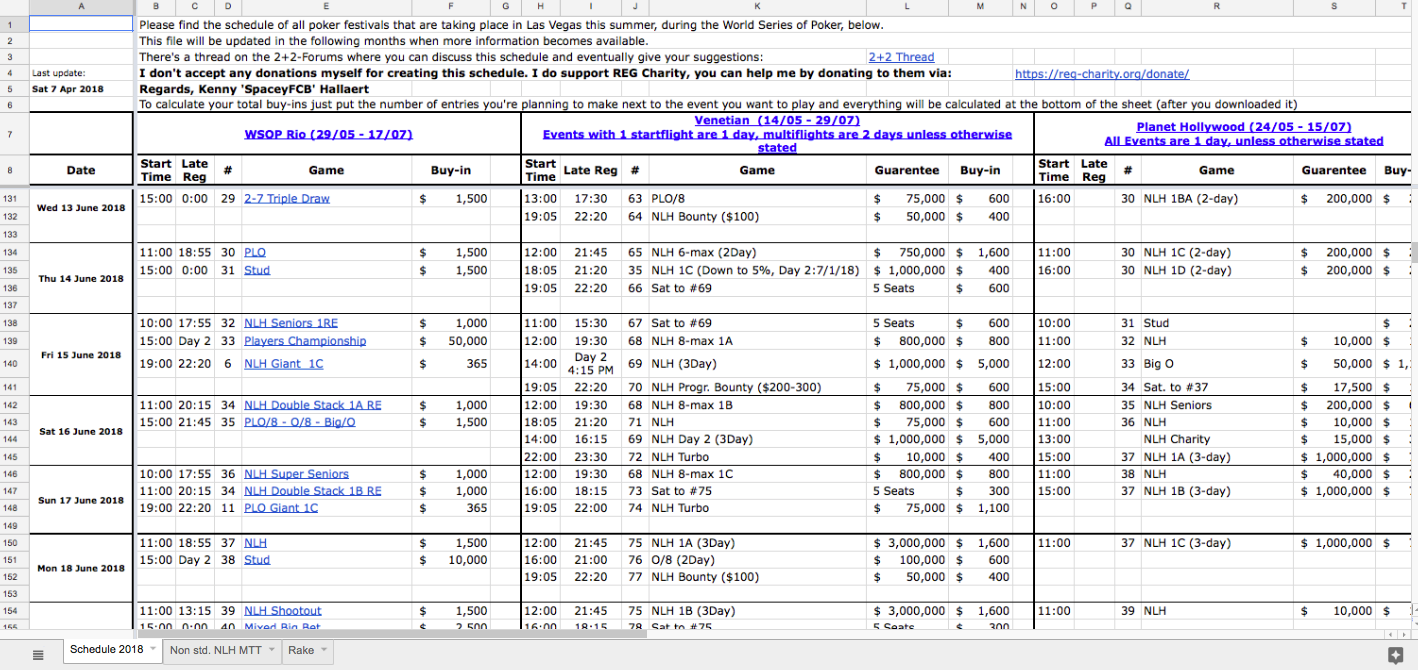Viewport: 1418px width, 670px height.
Task: Open the Schedule 2018 tab dropdown arrow
Action: pyautogui.click(x=153, y=650)
